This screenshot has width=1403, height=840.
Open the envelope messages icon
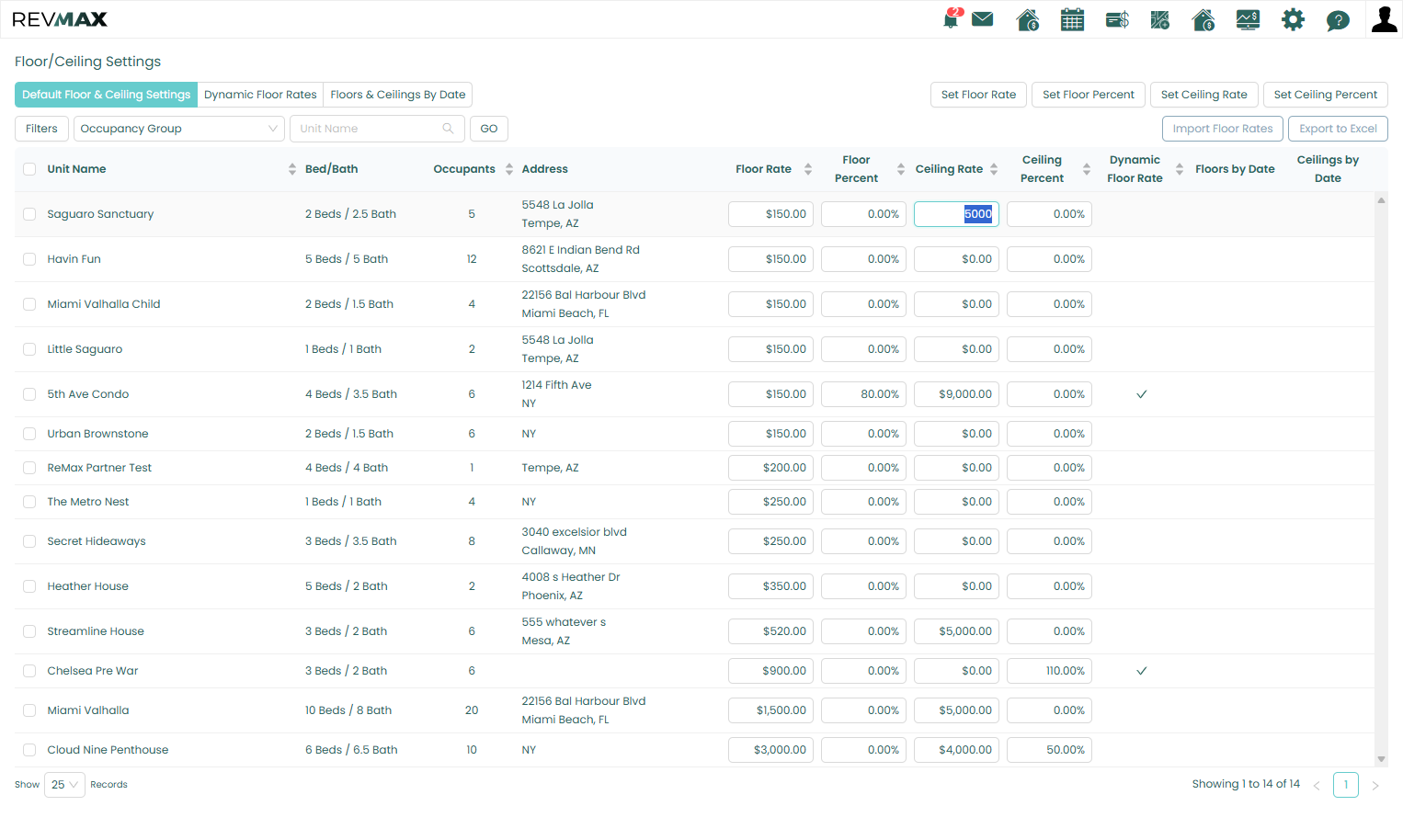(x=983, y=19)
